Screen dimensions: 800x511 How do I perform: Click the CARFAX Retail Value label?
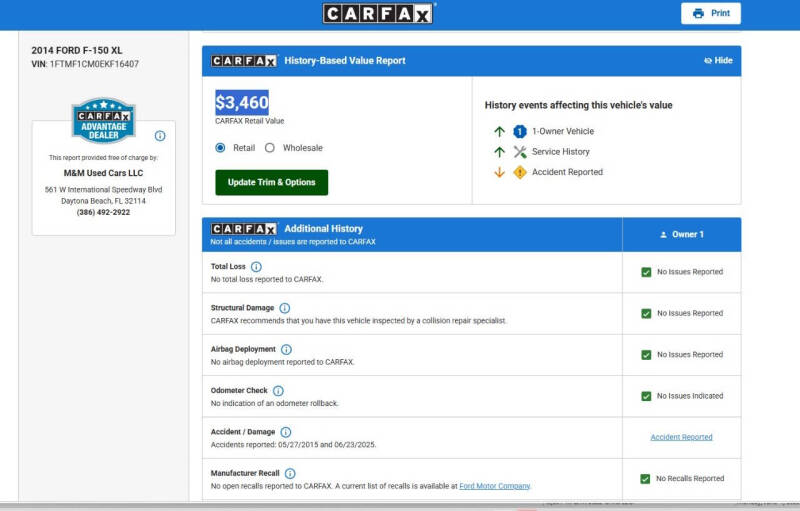pos(249,121)
